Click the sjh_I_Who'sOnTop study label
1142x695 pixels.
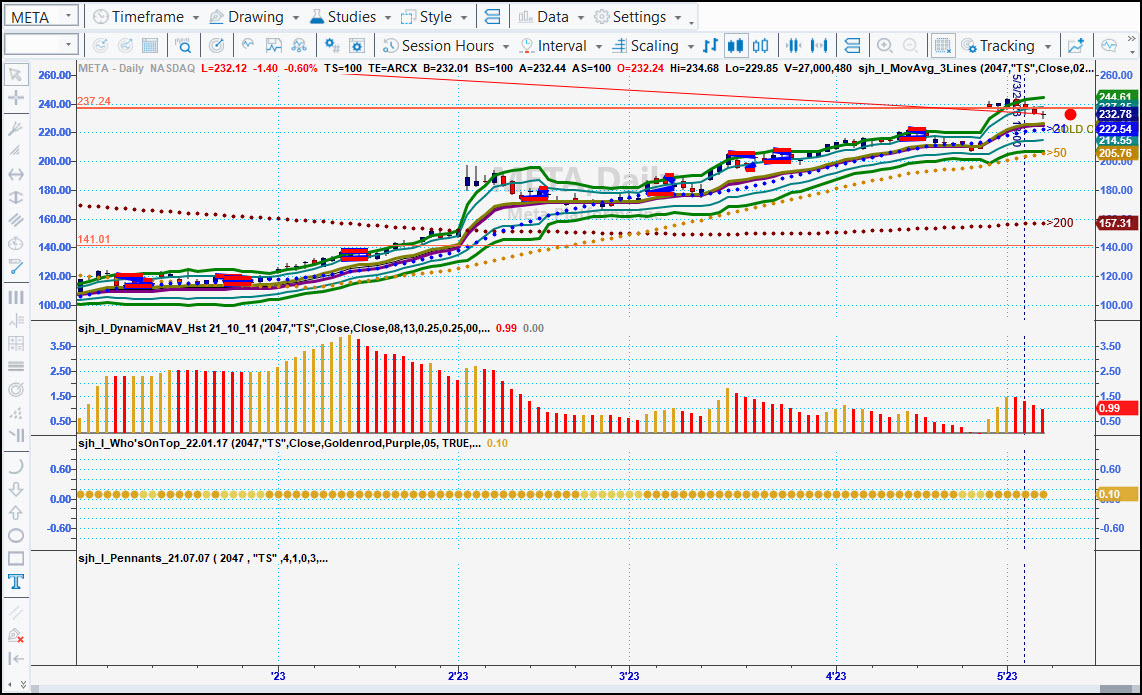coord(279,444)
